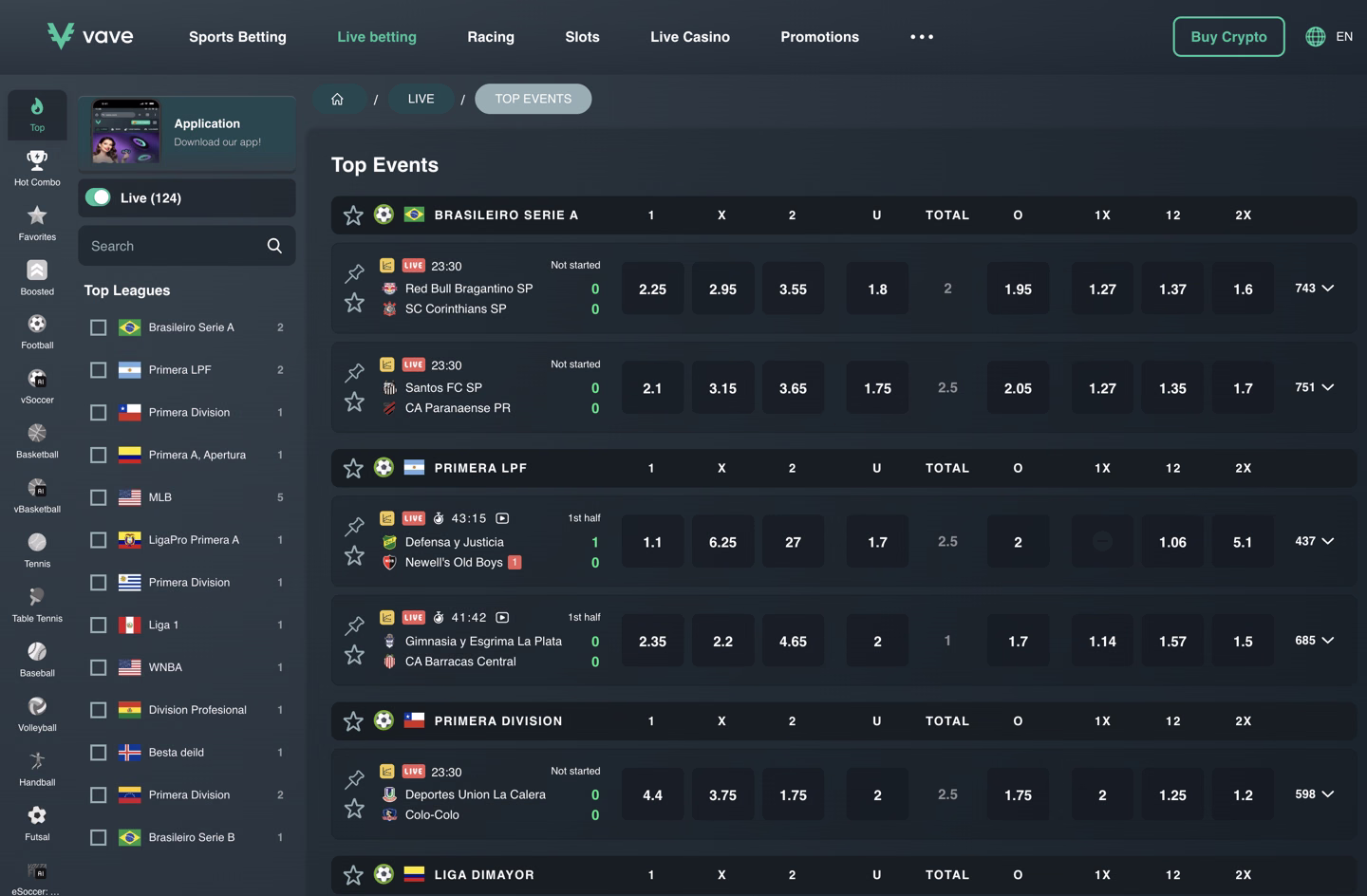Check Liga 1 checkbox
The height and width of the screenshot is (896, 1367).
pyautogui.click(x=98, y=625)
